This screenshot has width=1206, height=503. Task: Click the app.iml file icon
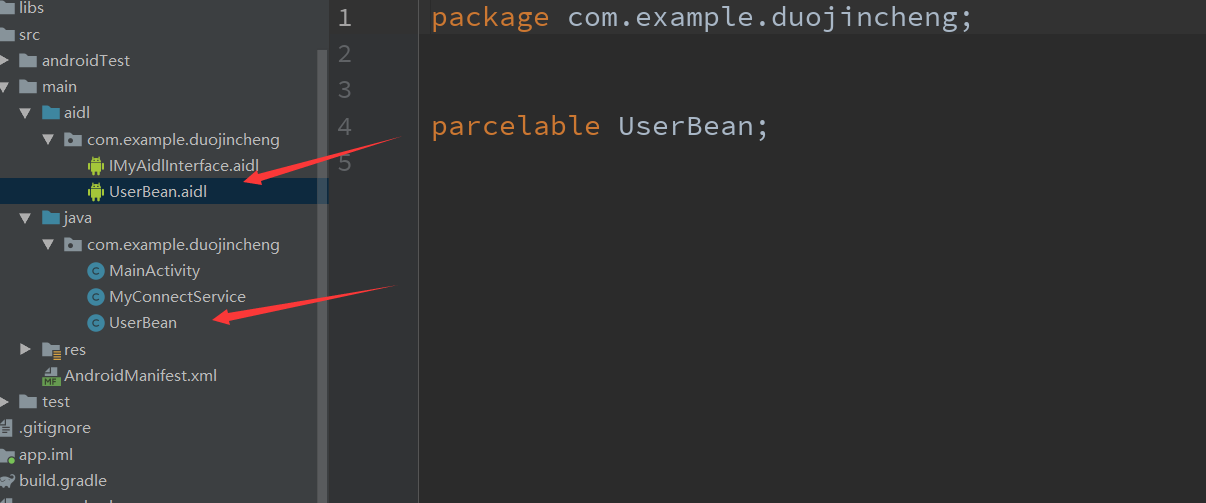click(7, 455)
